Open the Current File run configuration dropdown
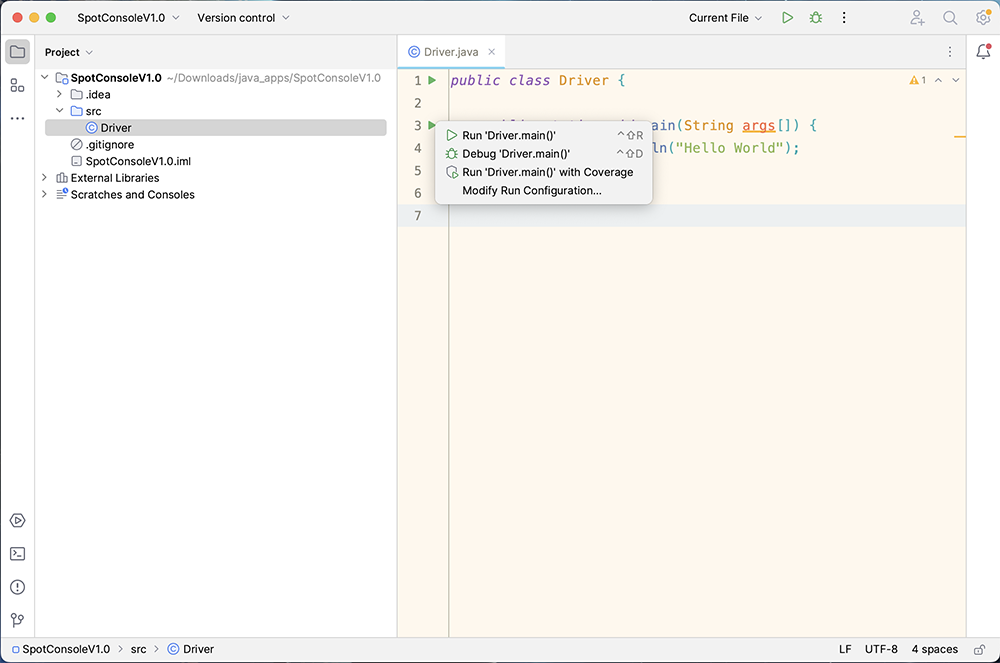This screenshot has width=1000, height=663. pyautogui.click(x=725, y=18)
